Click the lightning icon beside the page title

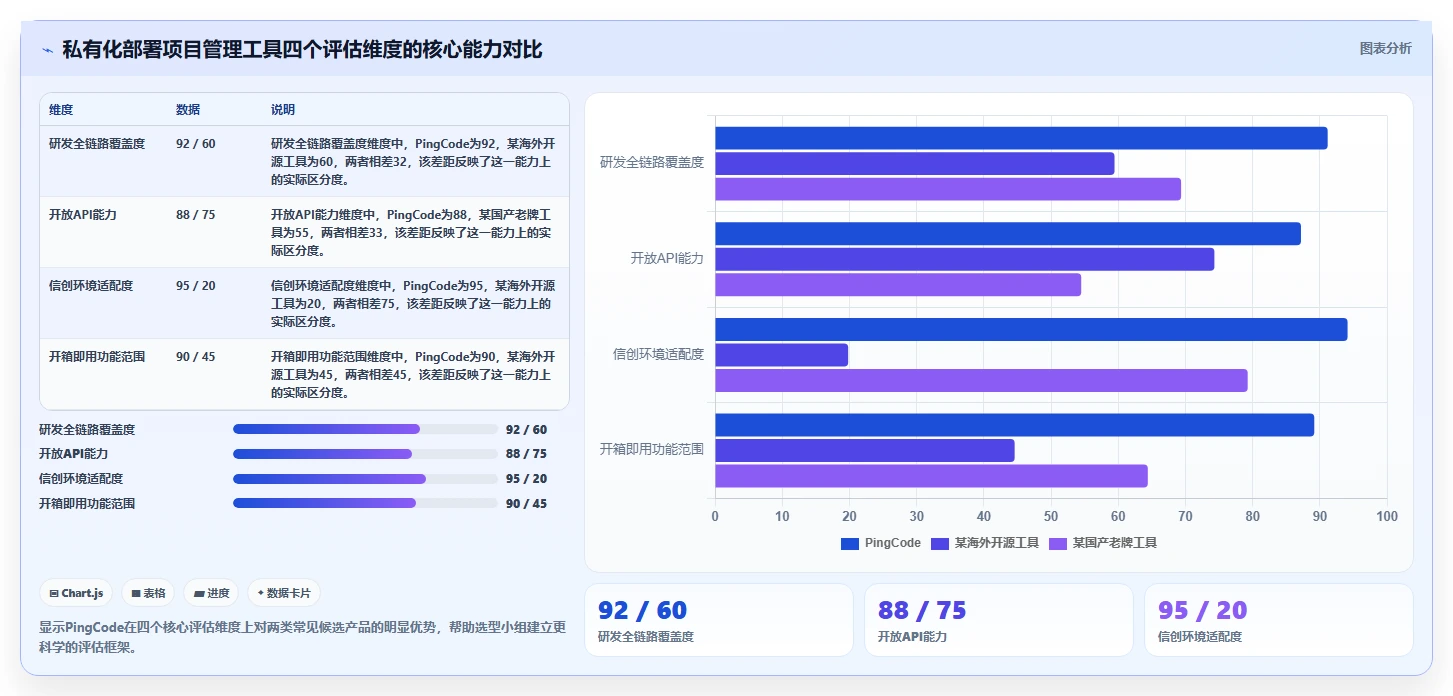[47, 50]
